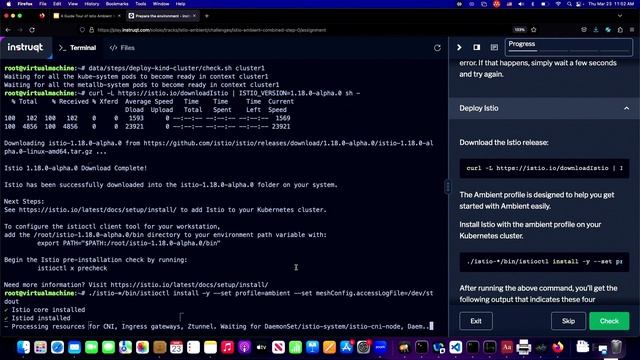Image resolution: width=640 pixels, height=360 pixels.
Task: Open the File menu
Action: click(x=43, y=4)
